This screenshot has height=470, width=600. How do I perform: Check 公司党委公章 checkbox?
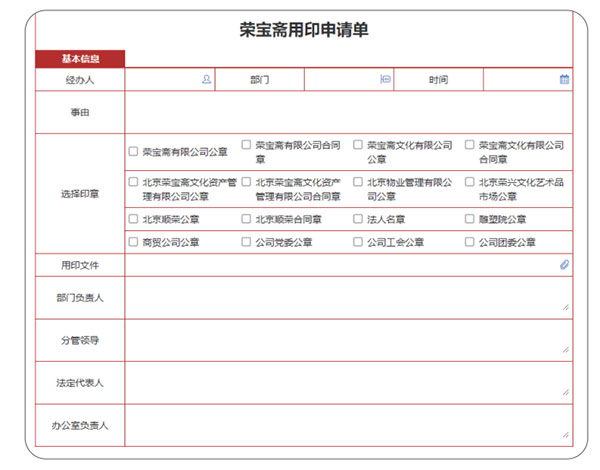[x=246, y=242]
